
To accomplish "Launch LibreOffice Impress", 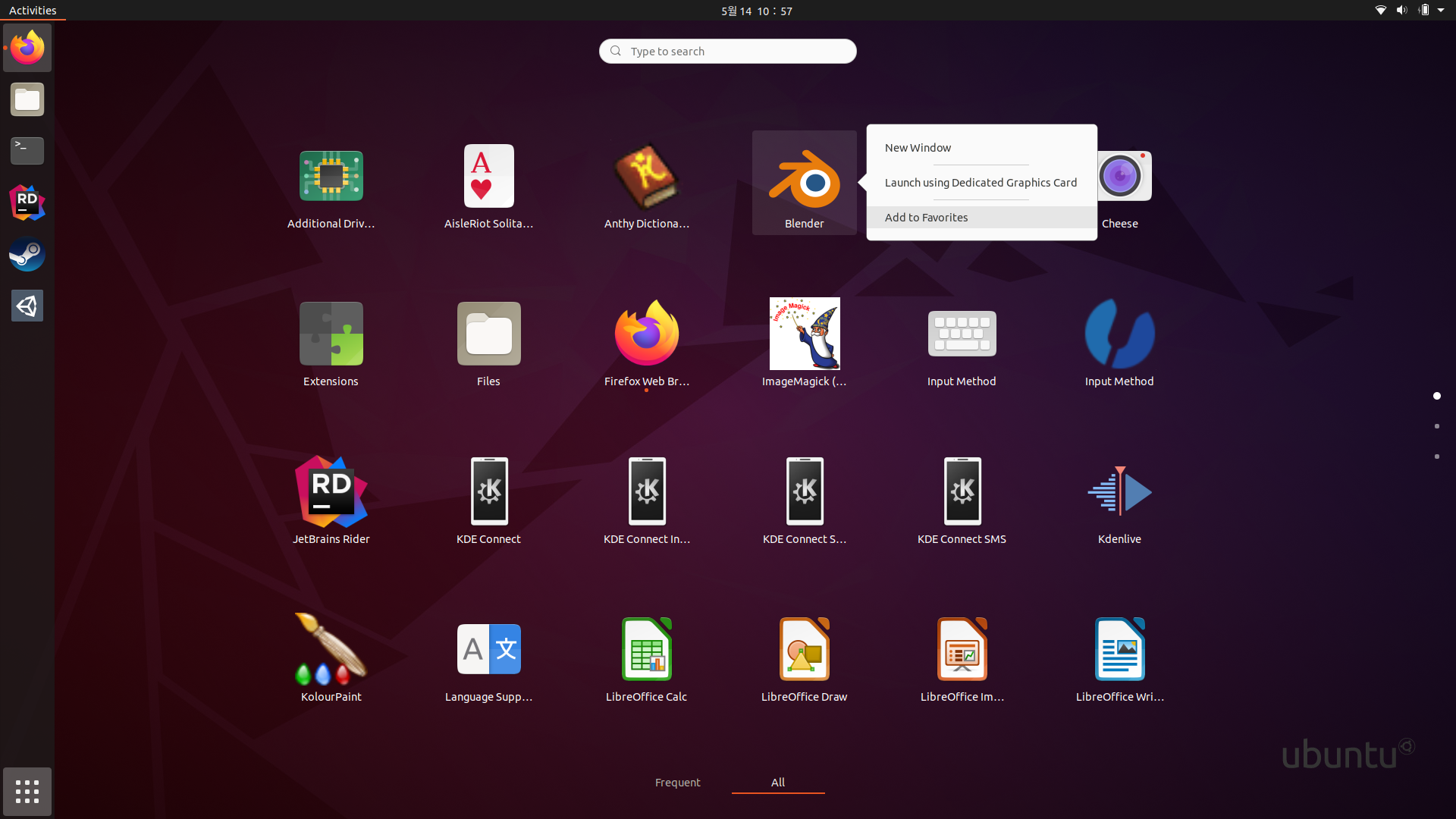I will (962, 650).
